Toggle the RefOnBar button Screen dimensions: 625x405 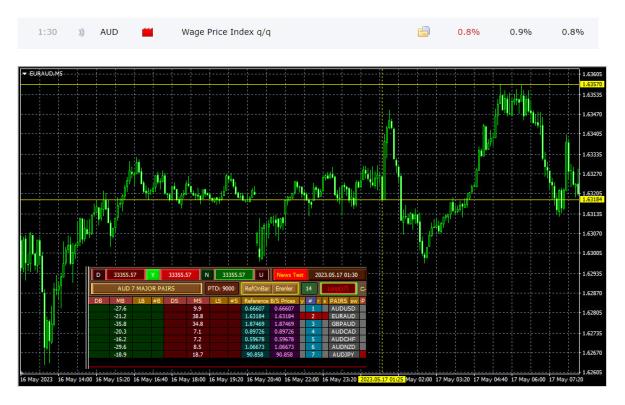[x=257, y=288]
